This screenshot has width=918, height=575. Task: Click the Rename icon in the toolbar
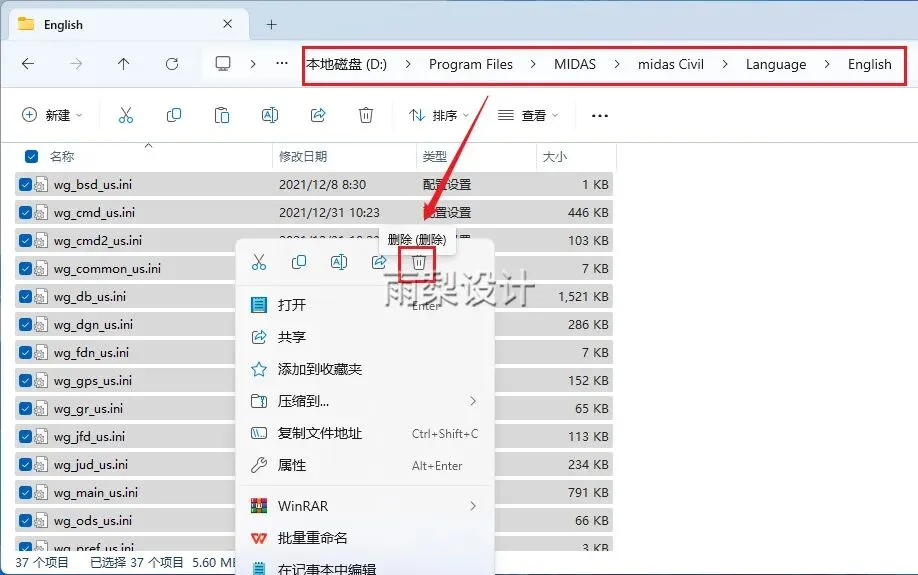pyautogui.click(x=270, y=115)
